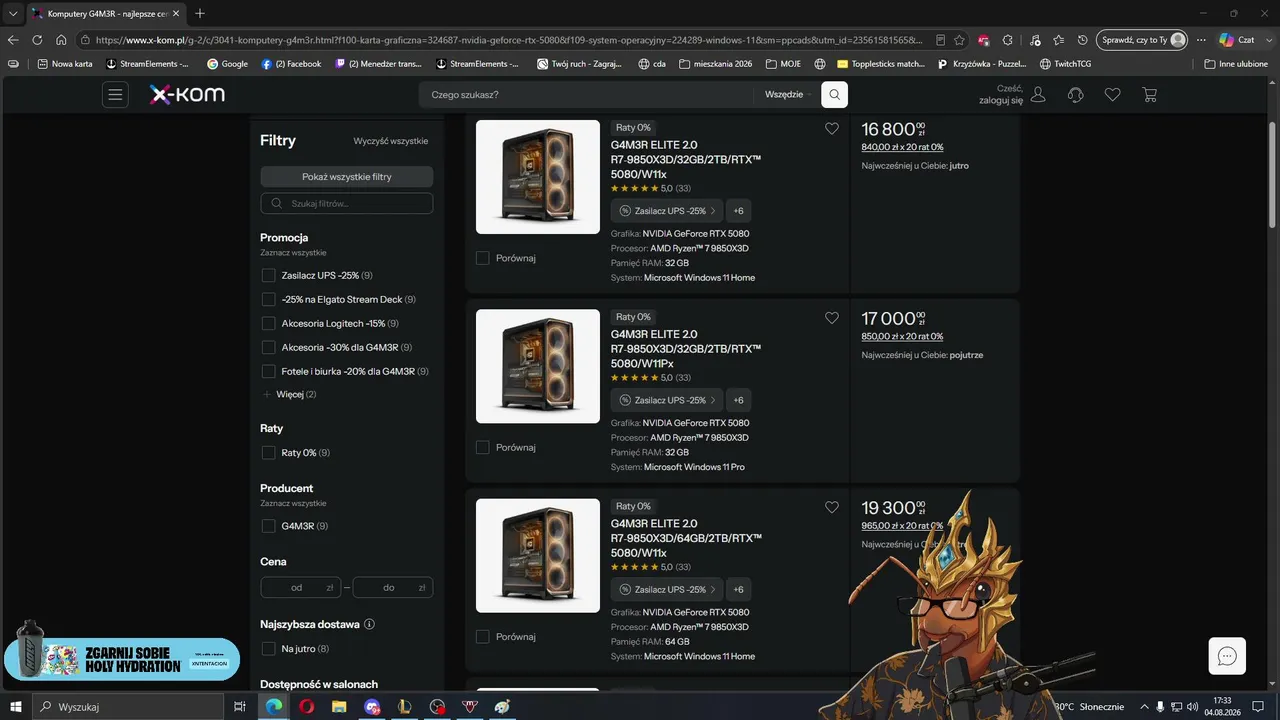Check the Na jutro delivery filter
Image resolution: width=1280 pixels, height=720 pixels.
pyautogui.click(x=268, y=648)
